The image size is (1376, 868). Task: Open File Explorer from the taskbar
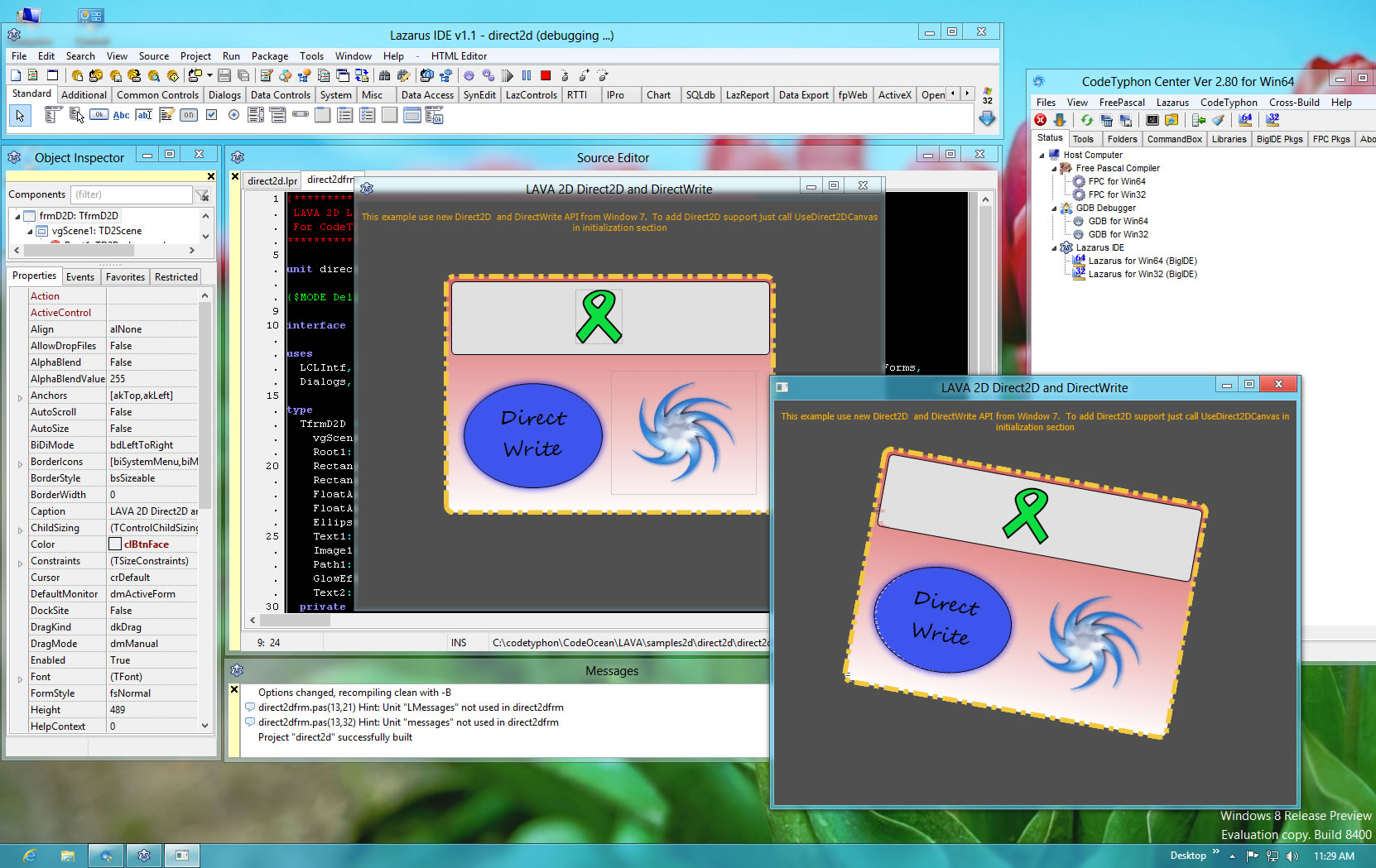pos(68,856)
